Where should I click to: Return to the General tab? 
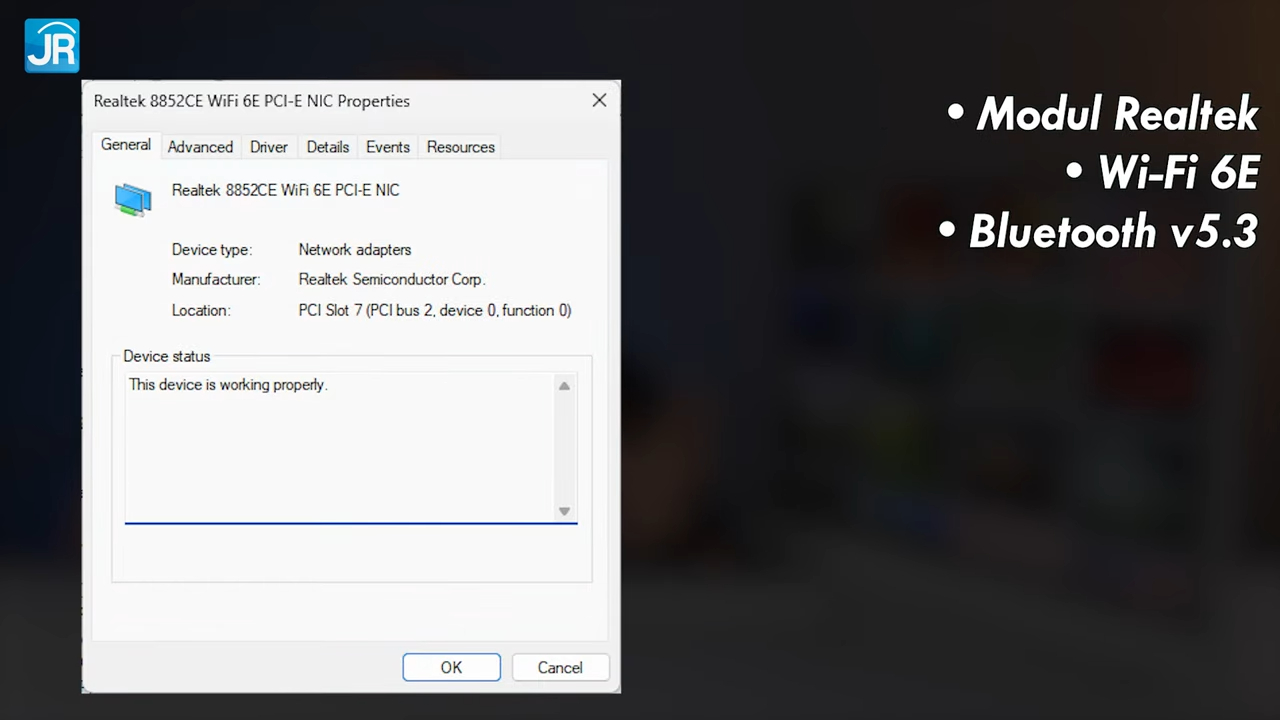[125, 145]
